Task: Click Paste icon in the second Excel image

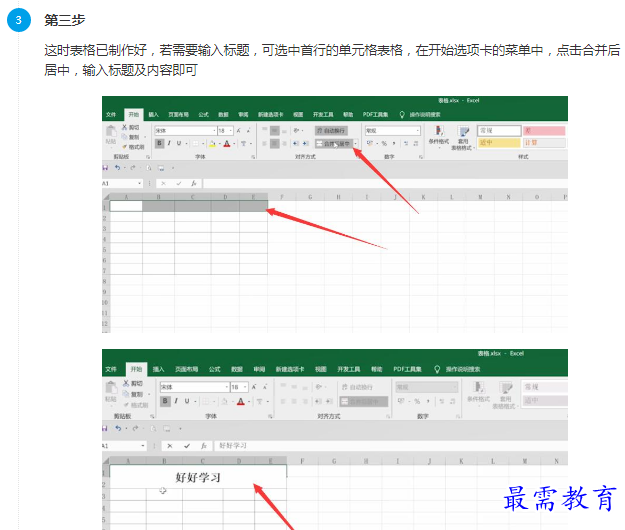Action: pos(111,389)
